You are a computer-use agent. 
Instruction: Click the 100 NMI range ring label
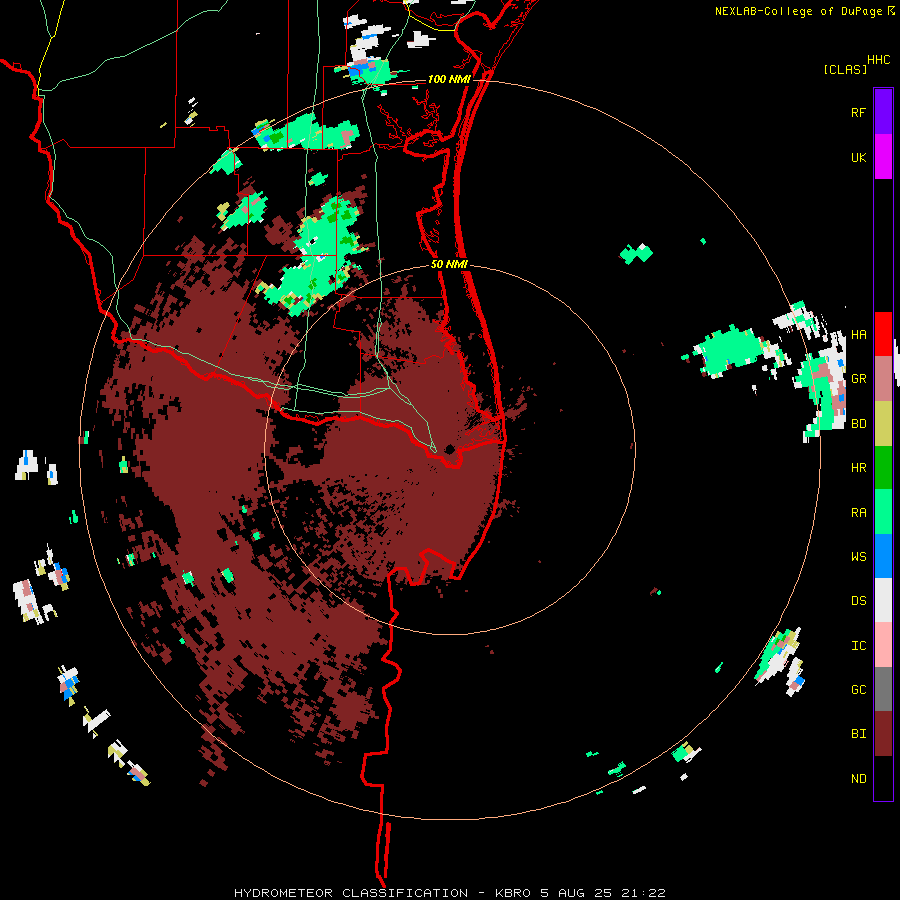pyautogui.click(x=448, y=79)
